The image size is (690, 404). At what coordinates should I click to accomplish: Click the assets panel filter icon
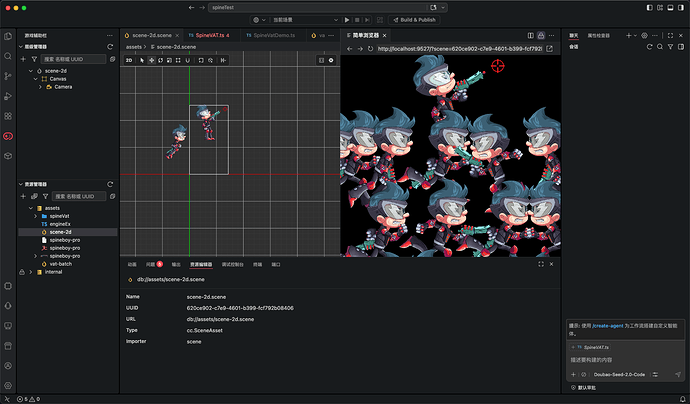[45, 196]
